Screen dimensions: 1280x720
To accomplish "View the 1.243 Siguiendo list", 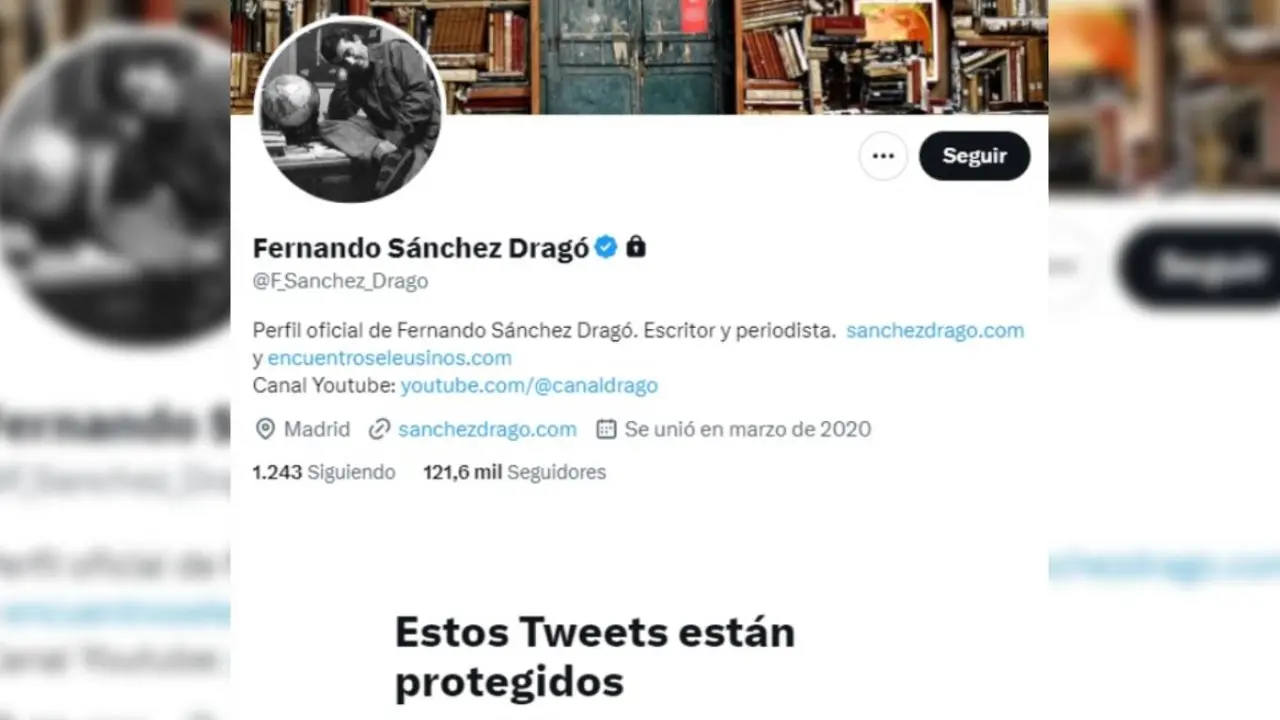I will click(324, 472).
